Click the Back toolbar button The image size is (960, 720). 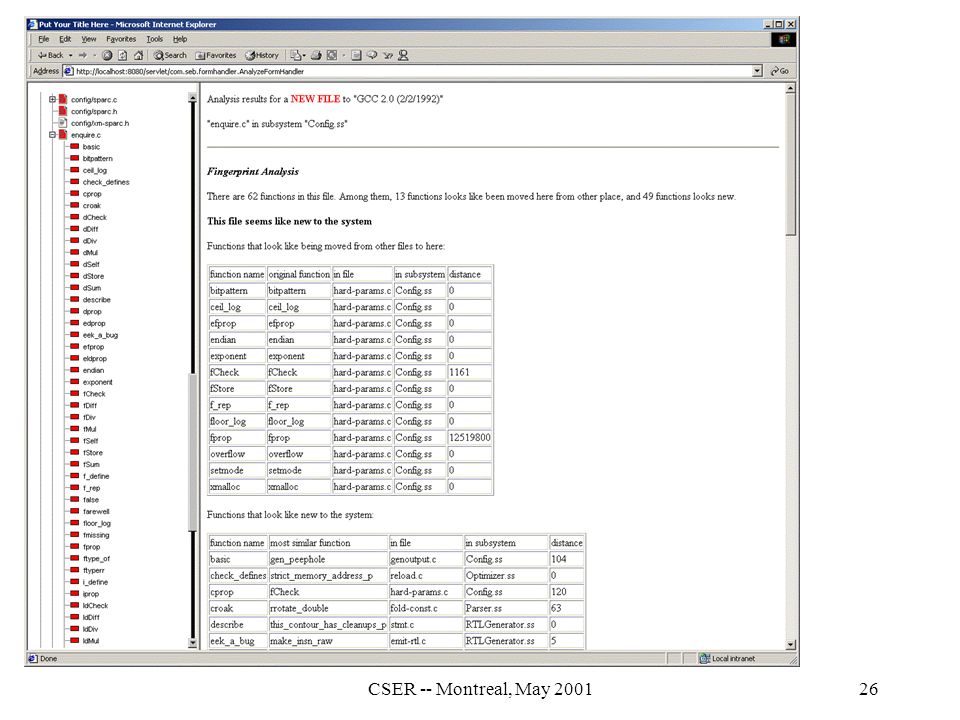(x=51, y=55)
